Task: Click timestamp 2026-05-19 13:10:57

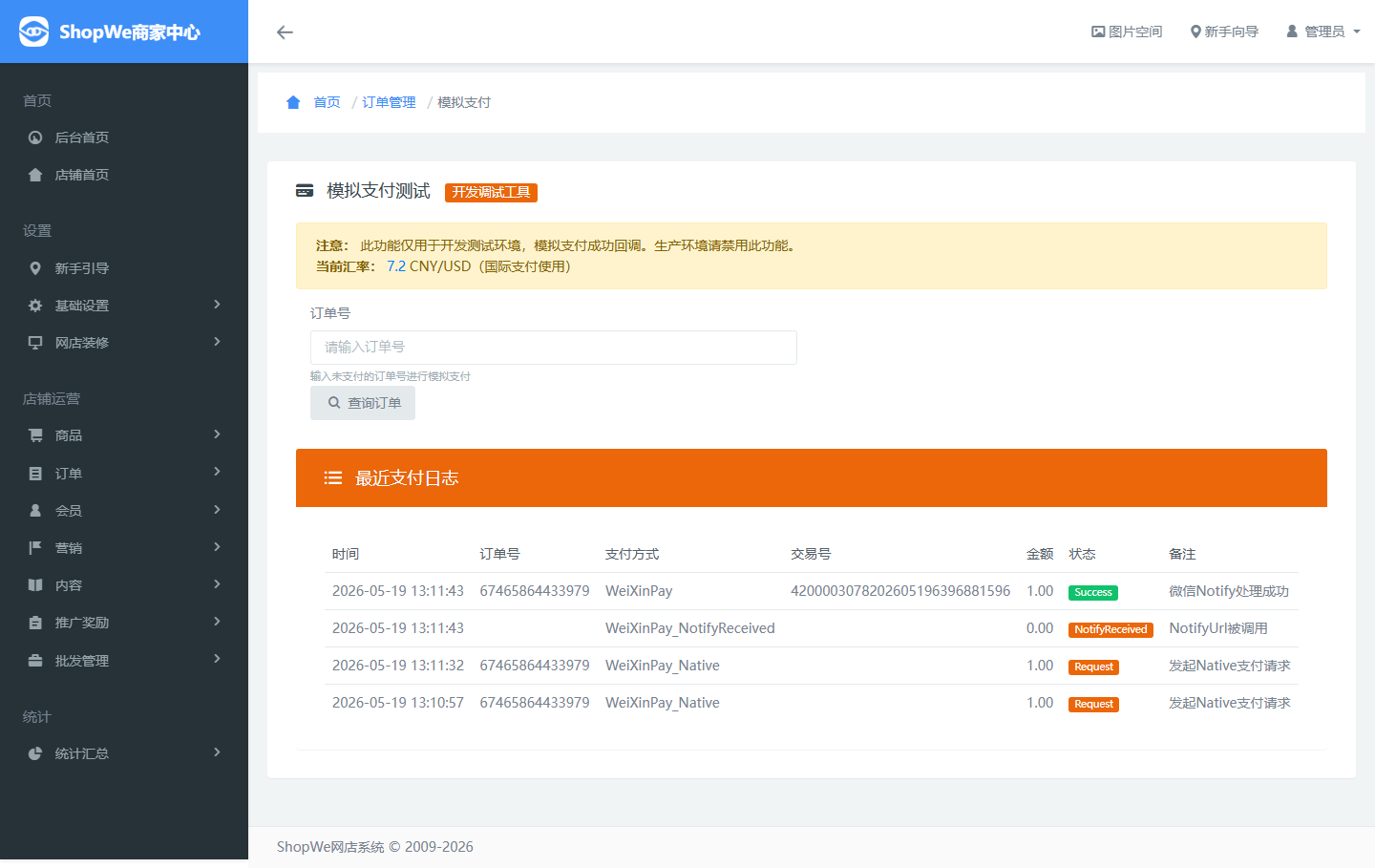Action: point(398,703)
